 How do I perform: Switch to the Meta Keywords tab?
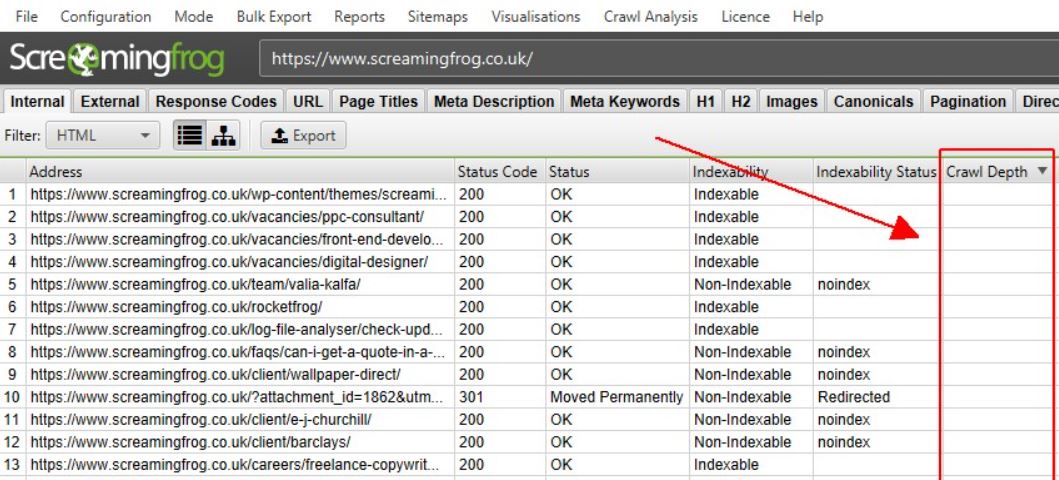pos(625,101)
